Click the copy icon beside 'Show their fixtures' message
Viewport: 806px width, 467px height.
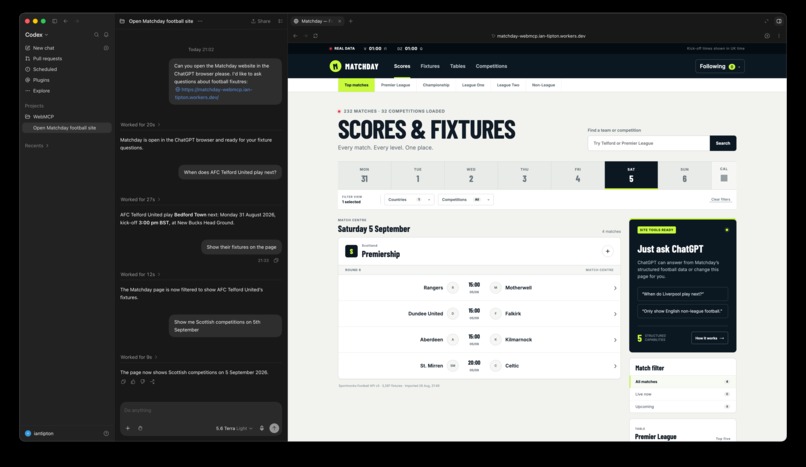[x=276, y=260]
